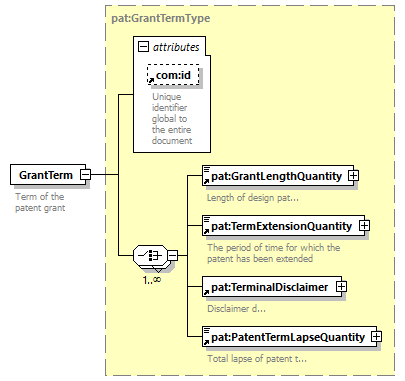
Task: Click reference arrow icon on pat:TerminalDisclaimer
Action: [207, 293]
